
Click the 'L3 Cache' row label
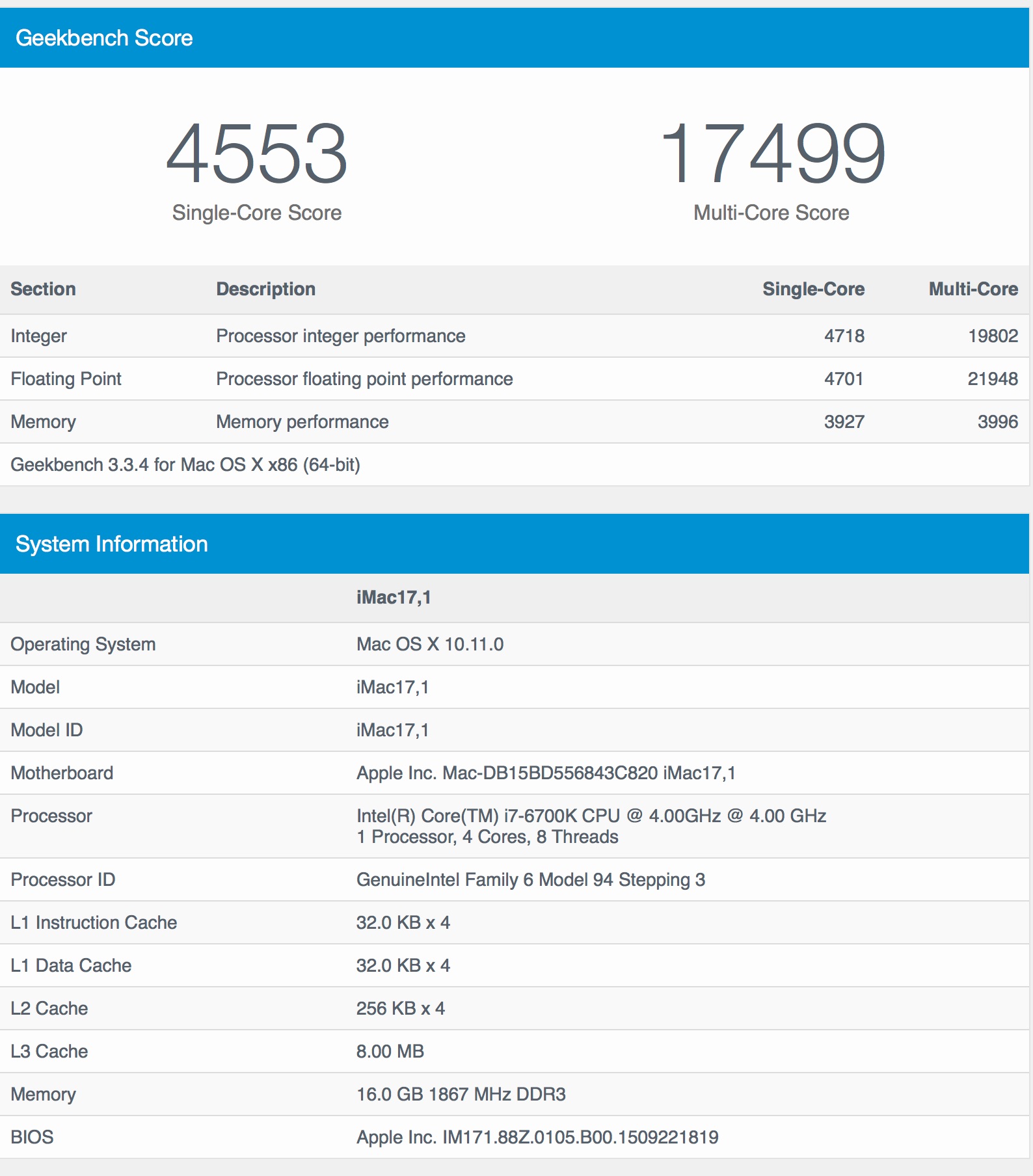(49, 1051)
